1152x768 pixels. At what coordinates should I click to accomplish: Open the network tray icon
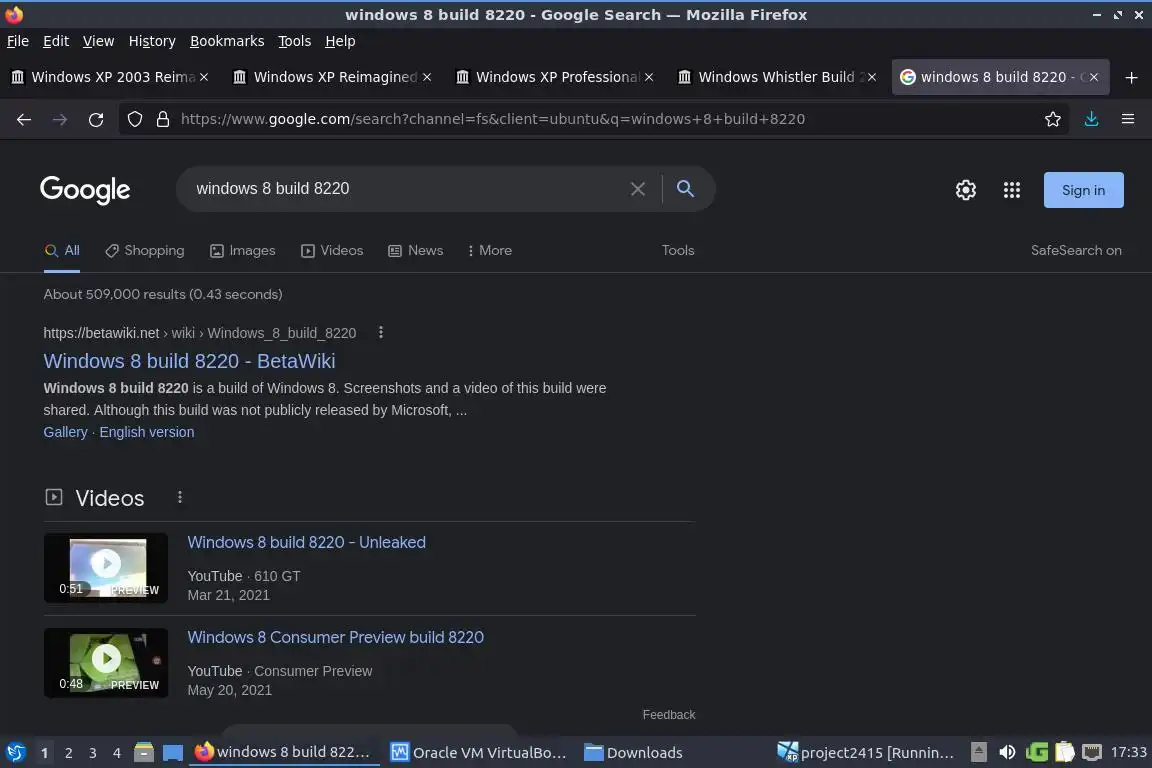[x=1092, y=752]
